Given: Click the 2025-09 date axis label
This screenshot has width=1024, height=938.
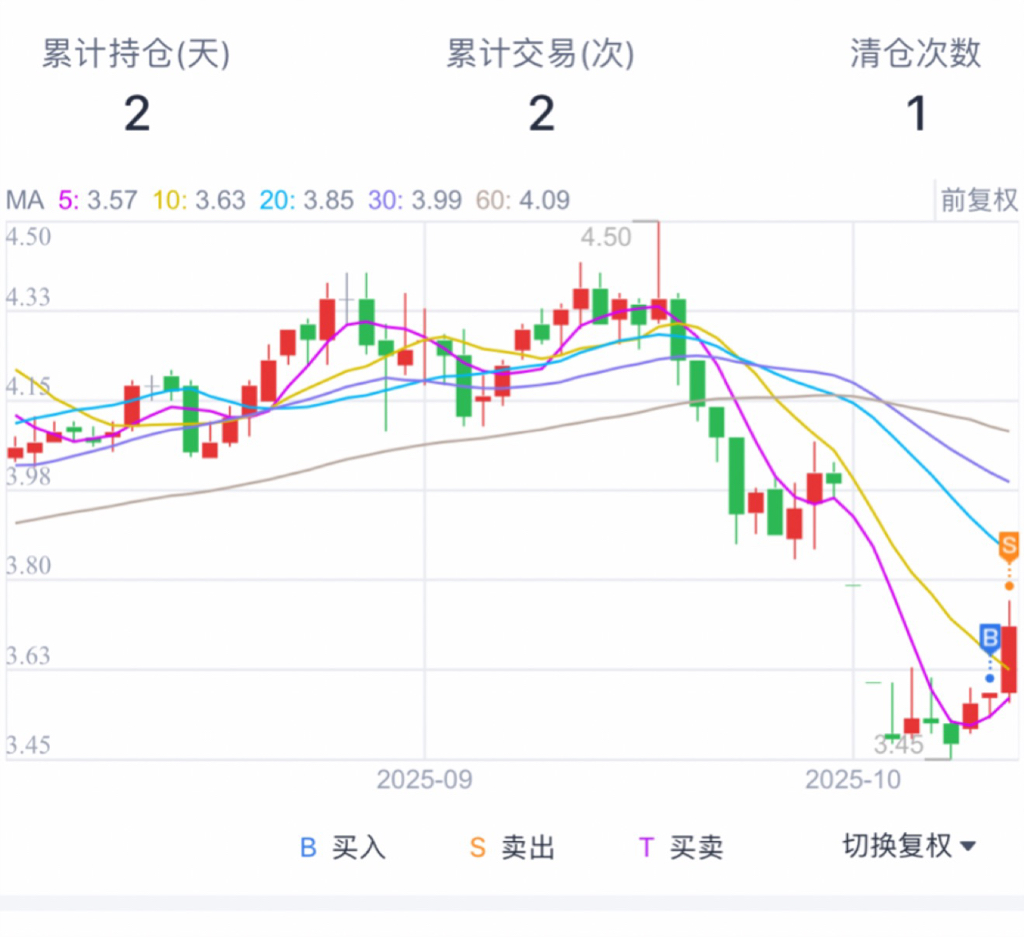Looking at the screenshot, I should point(424,779).
